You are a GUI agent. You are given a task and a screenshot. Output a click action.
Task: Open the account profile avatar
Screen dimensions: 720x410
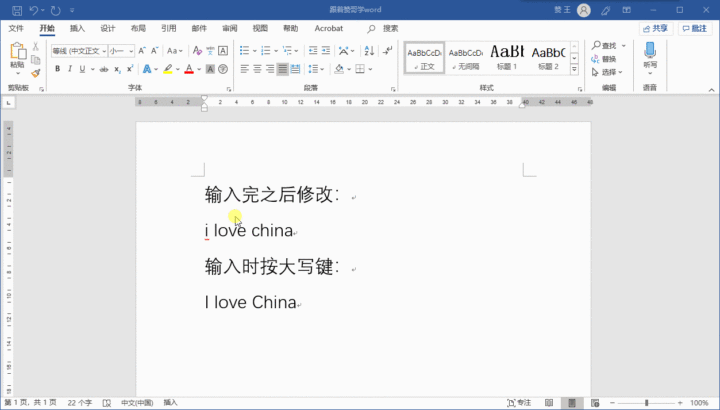click(x=584, y=10)
